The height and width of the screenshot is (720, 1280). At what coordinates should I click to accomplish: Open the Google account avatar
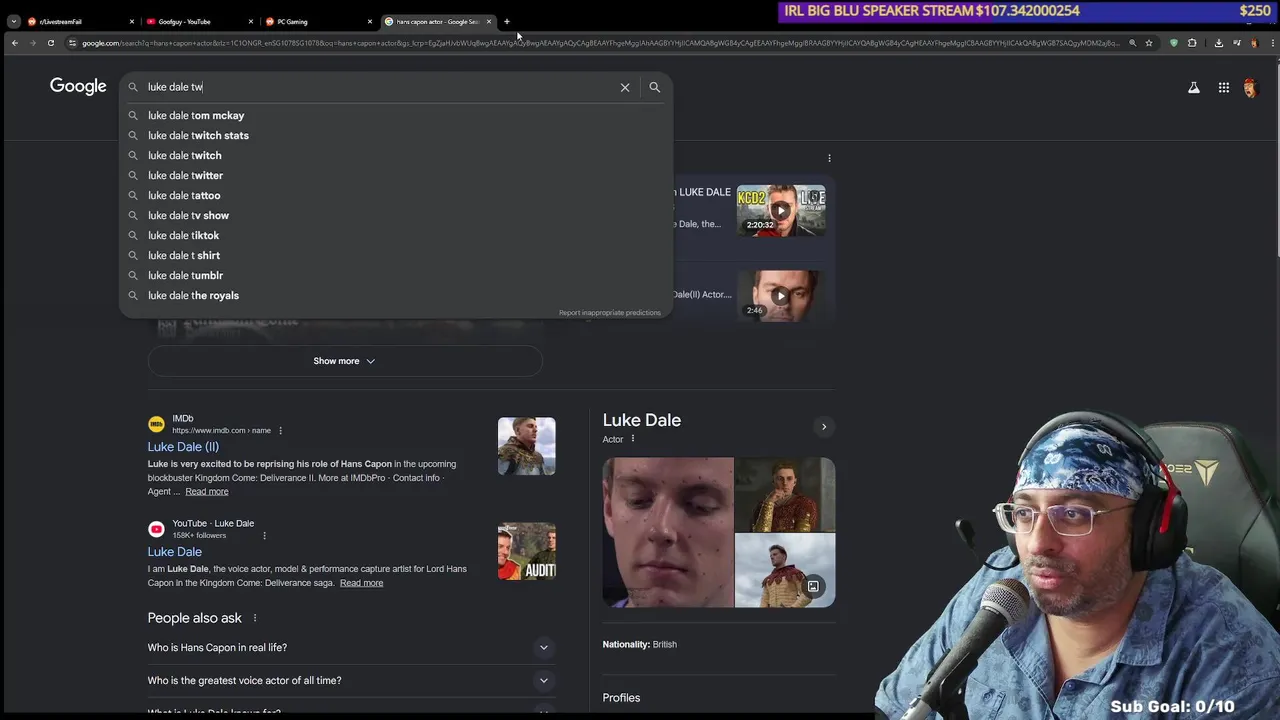1250,88
